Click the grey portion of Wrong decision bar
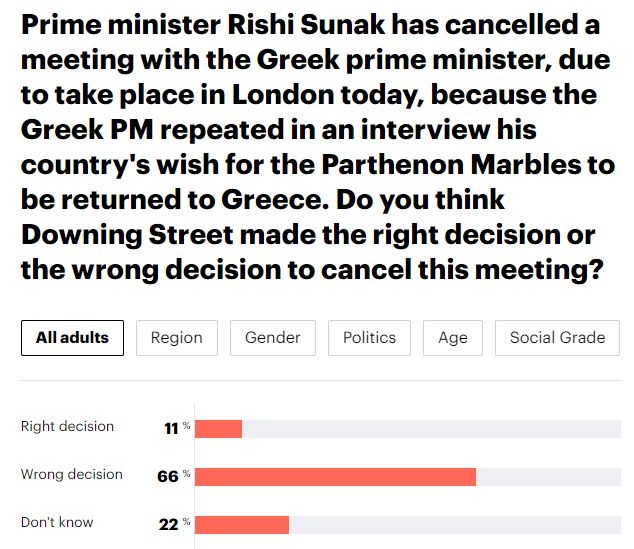The width and height of the screenshot is (634, 549). pyautogui.click(x=548, y=476)
